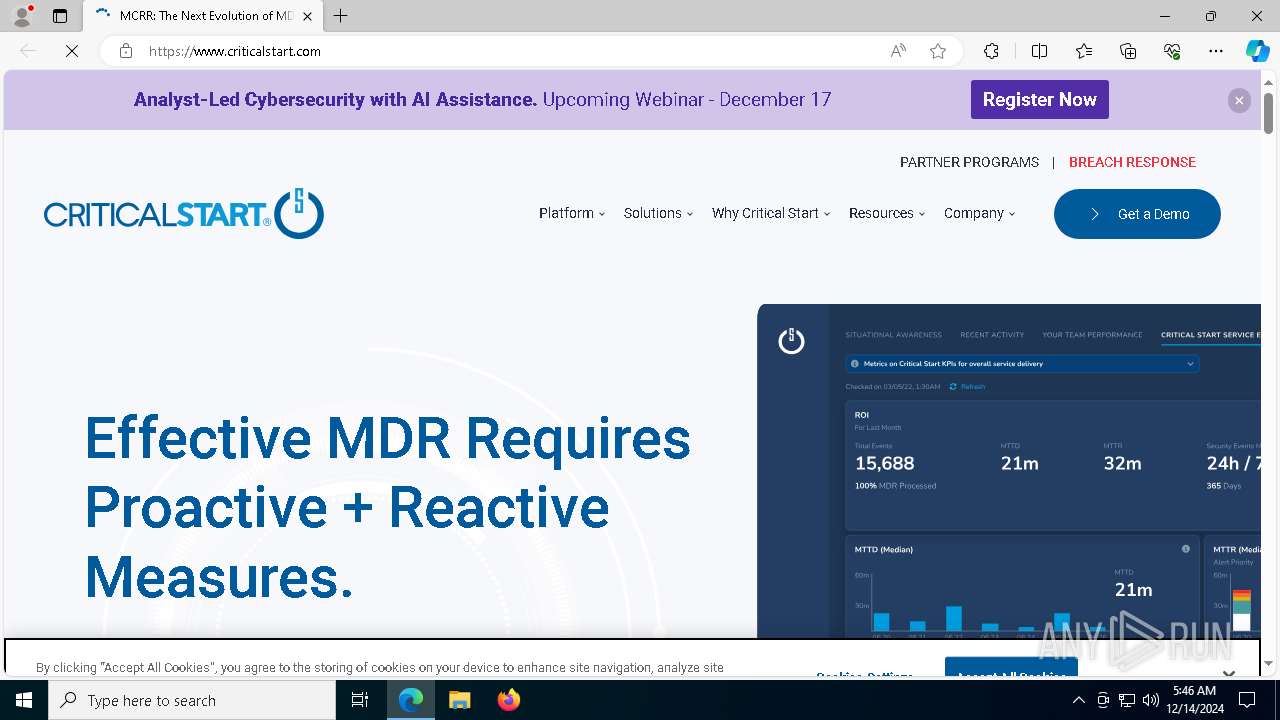
Task: Open the tab actions menu icon
Action: coord(60,16)
